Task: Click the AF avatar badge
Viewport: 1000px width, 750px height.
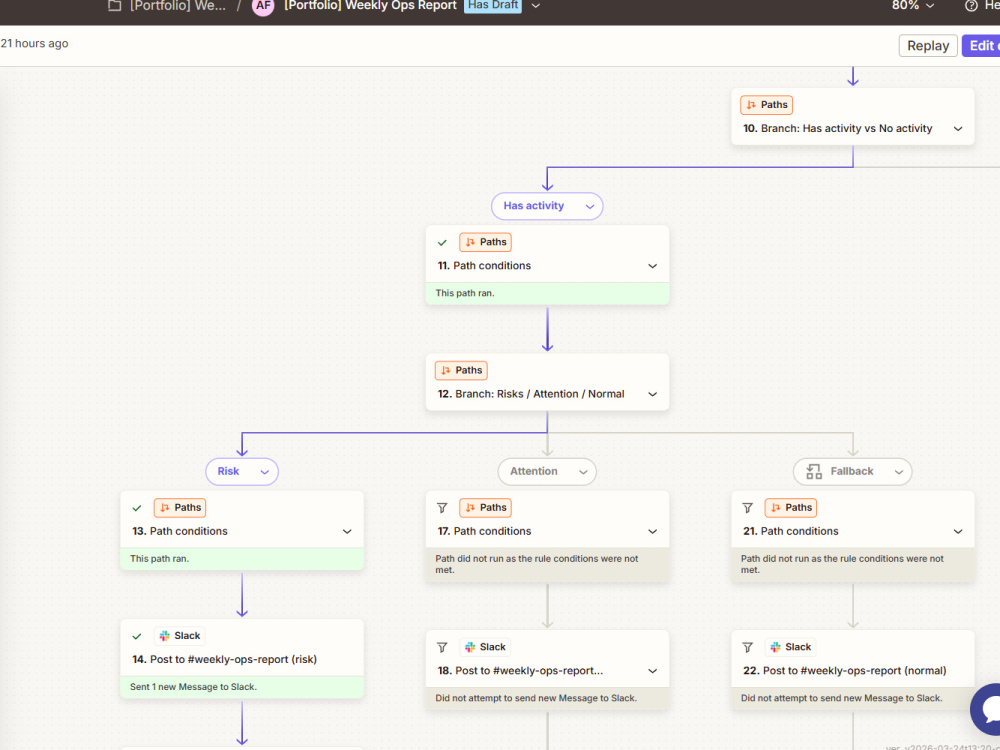Action: click(x=263, y=6)
